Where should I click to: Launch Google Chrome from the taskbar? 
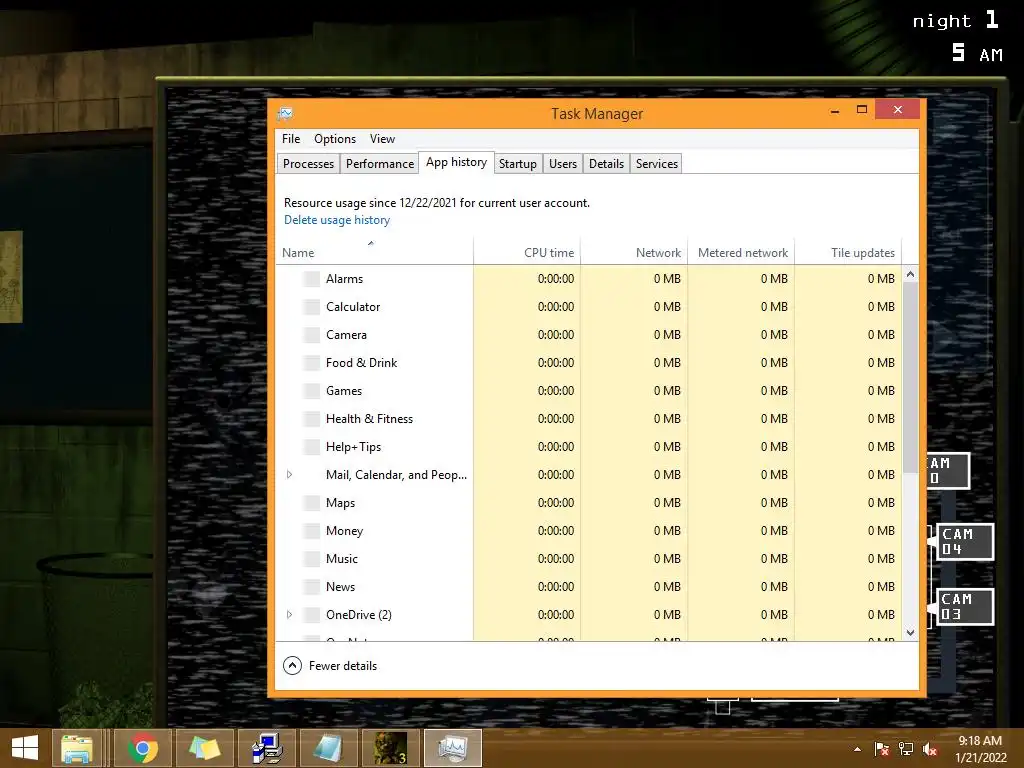coord(143,748)
